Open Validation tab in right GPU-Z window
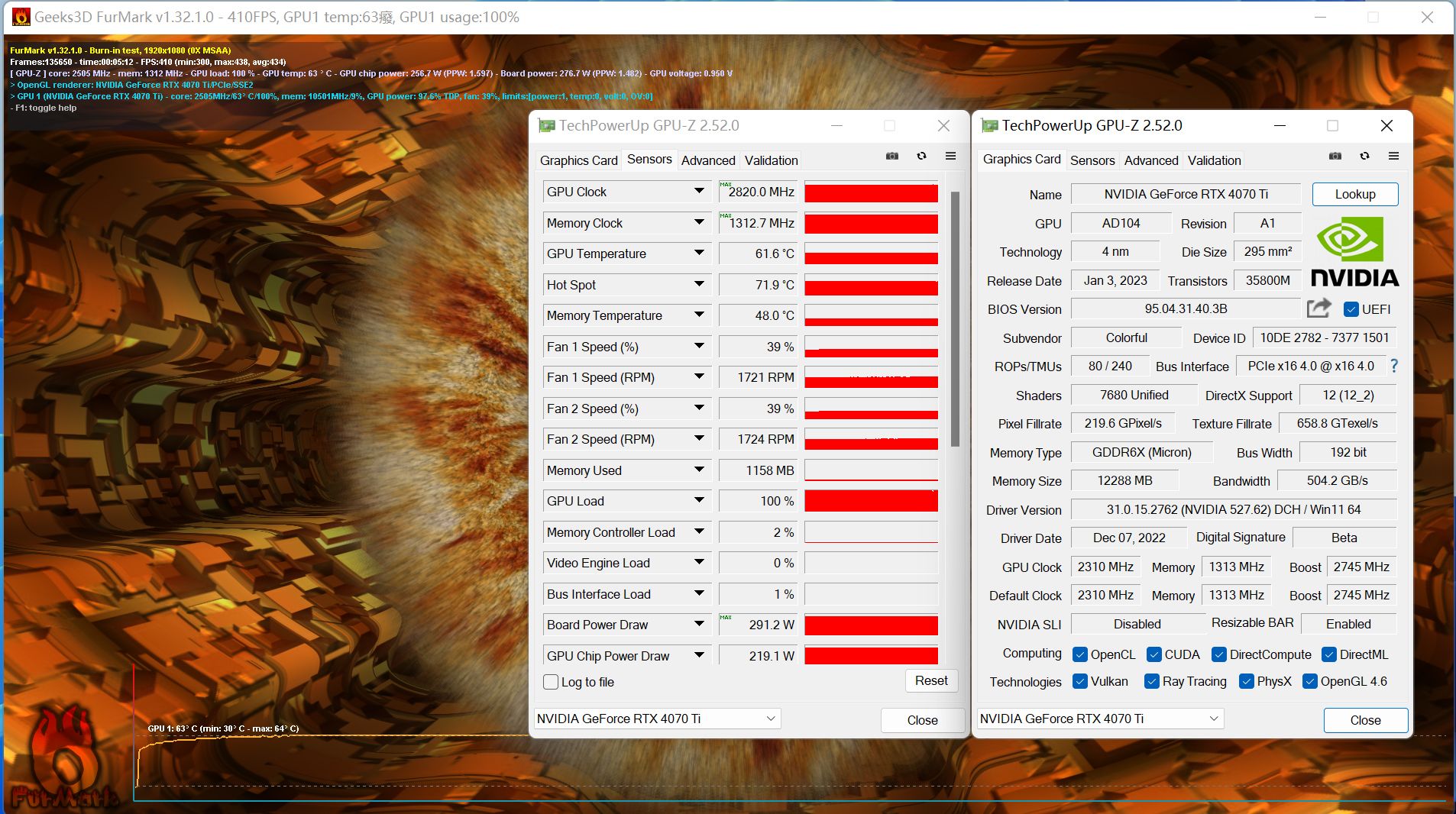 [1214, 160]
